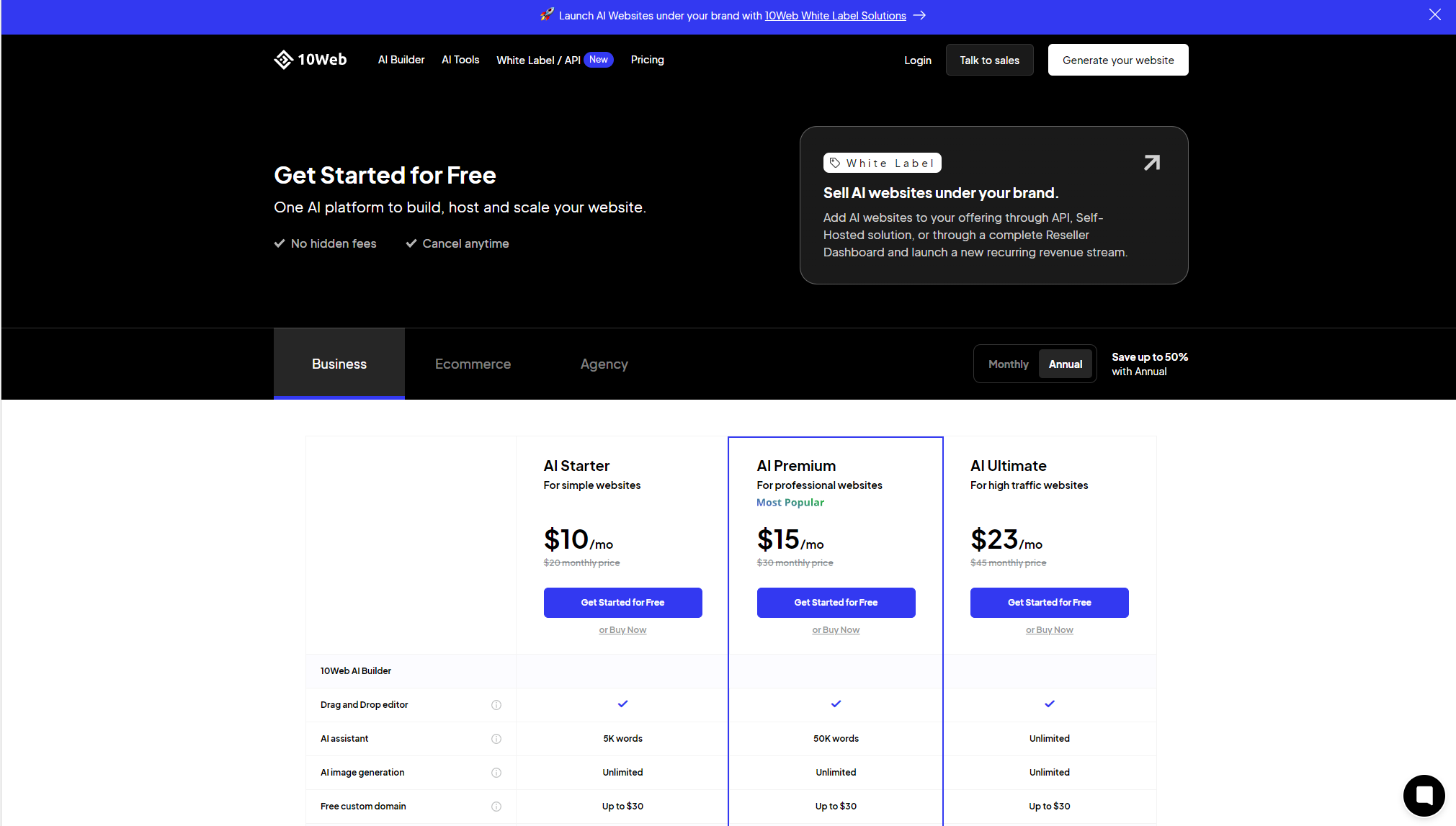Image resolution: width=1456 pixels, height=826 pixels.
Task: Switch to the Ecommerce tab
Action: pos(473,364)
